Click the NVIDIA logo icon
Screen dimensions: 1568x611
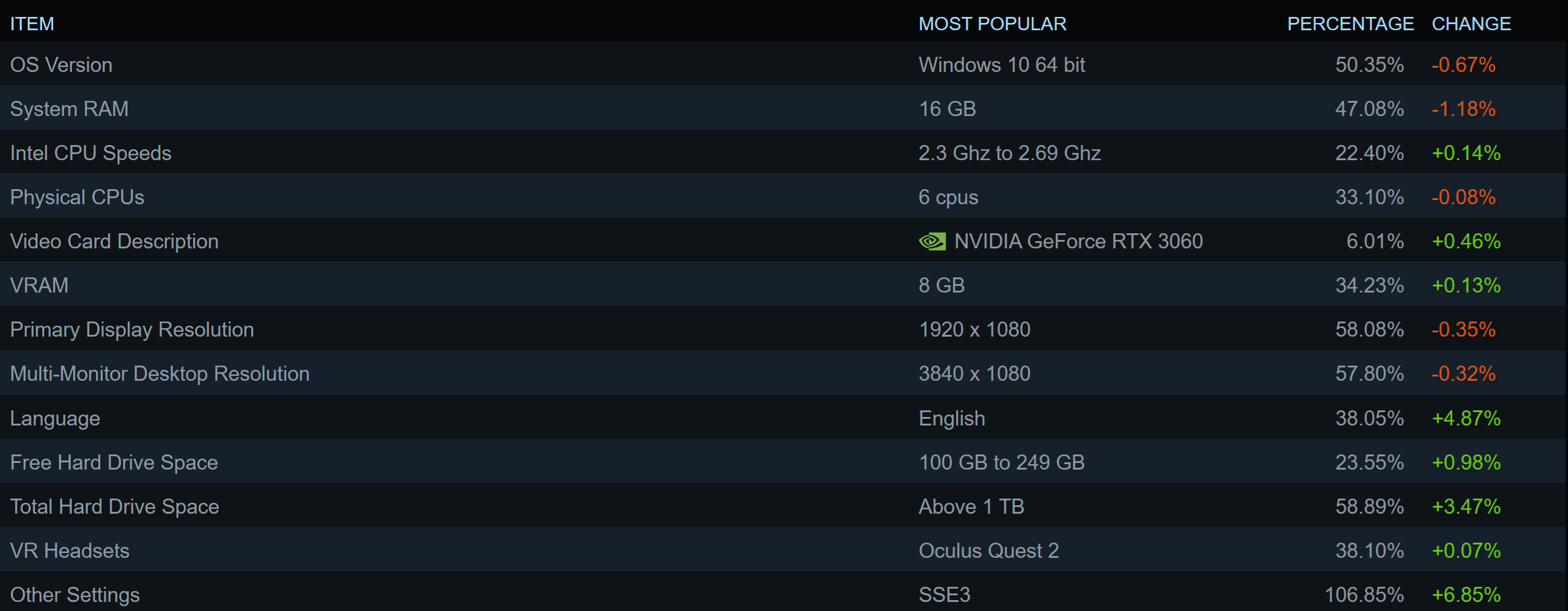point(932,242)
